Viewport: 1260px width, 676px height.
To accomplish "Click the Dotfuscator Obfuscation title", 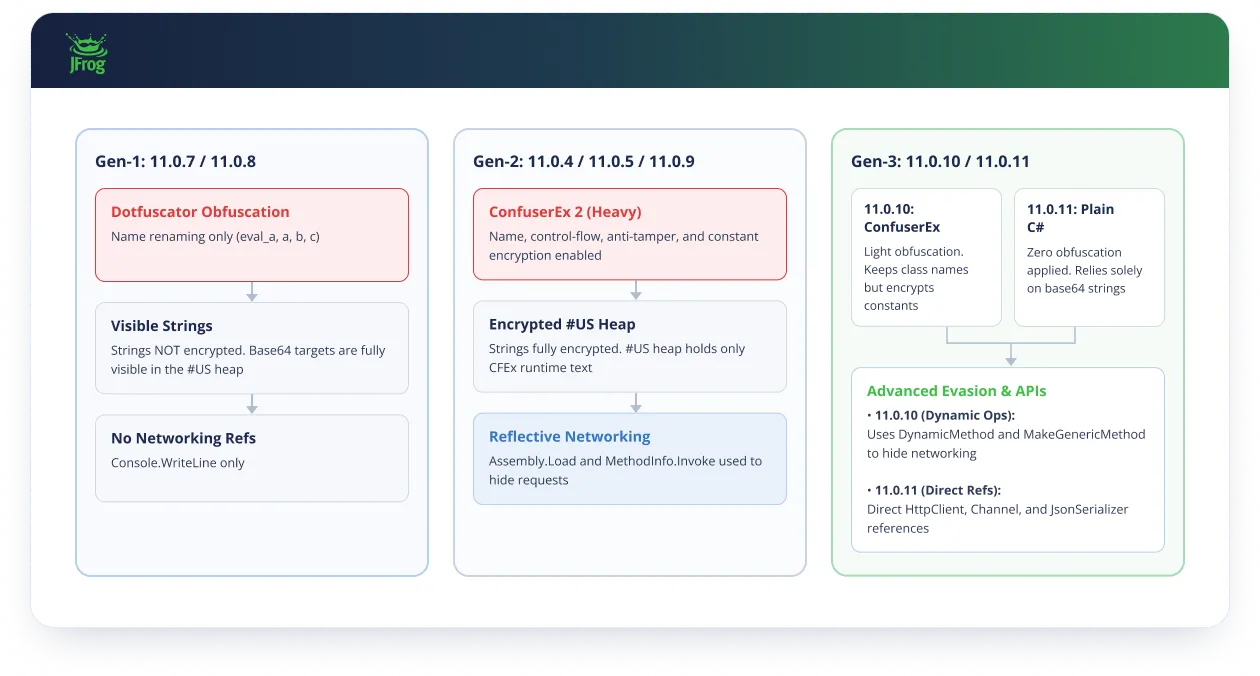I will pyautogui.click(x=200, y=212).
